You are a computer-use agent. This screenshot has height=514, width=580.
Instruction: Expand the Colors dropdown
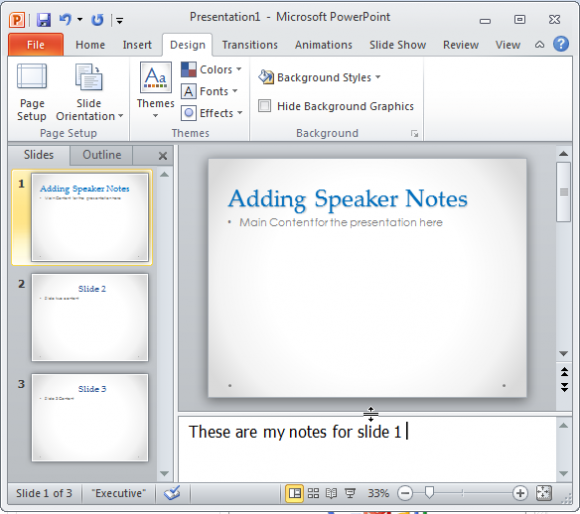tap(211, 70)
